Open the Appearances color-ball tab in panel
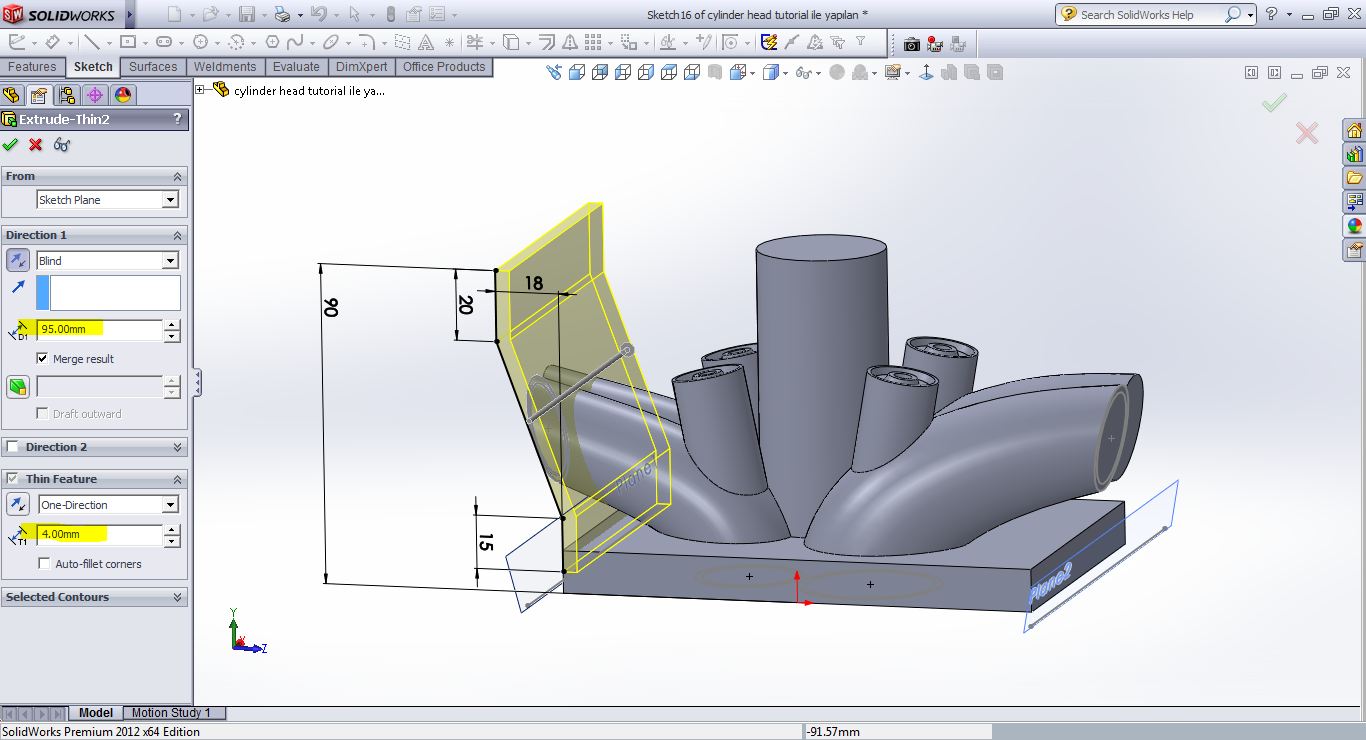 (x=123, y=95)
